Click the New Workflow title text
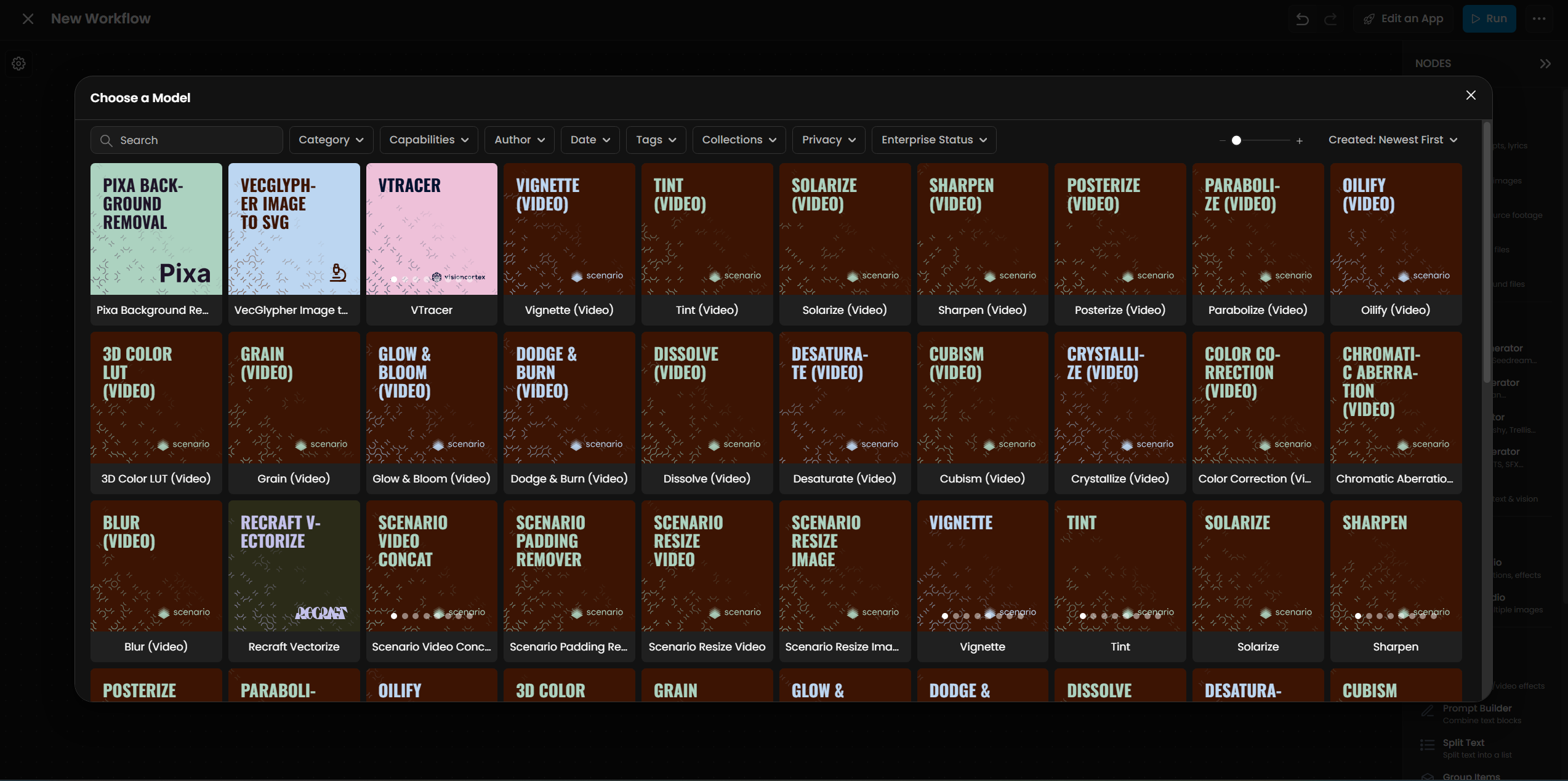The image size is (1568, 781). tap(101, 19)
